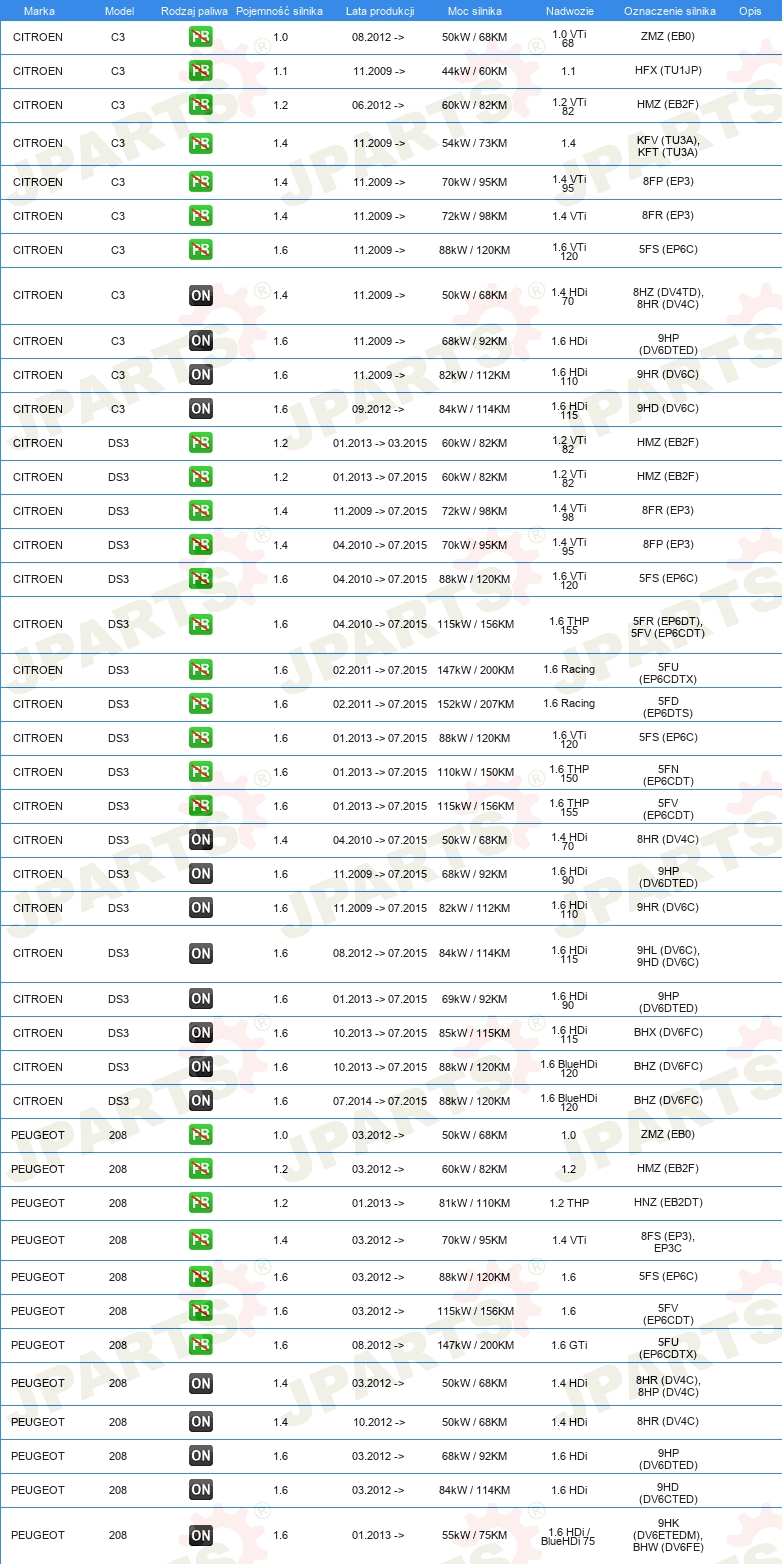Image resolution: width=782 pixels, height=1564 pixels.
Task: Click engine code 5FN (EP6CDT)
Action: (x=668, y=775)
